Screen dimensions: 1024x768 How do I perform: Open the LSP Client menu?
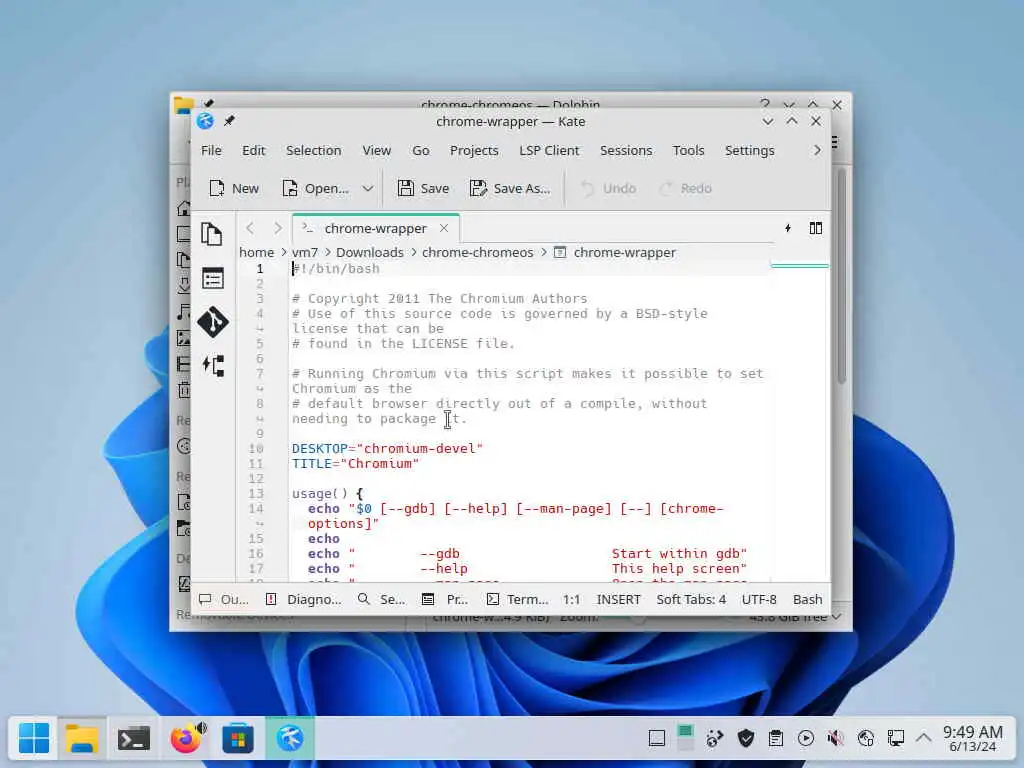(x=549, y=151)
